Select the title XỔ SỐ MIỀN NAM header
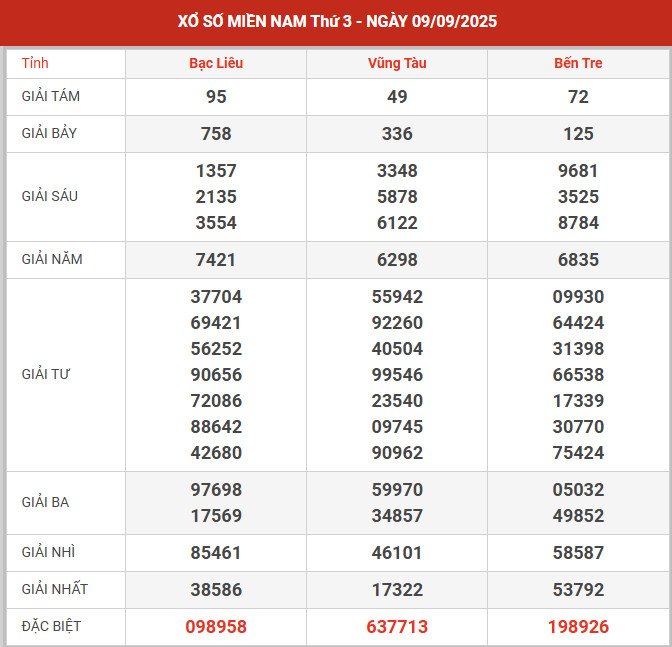672x647 pixels. 337,21
